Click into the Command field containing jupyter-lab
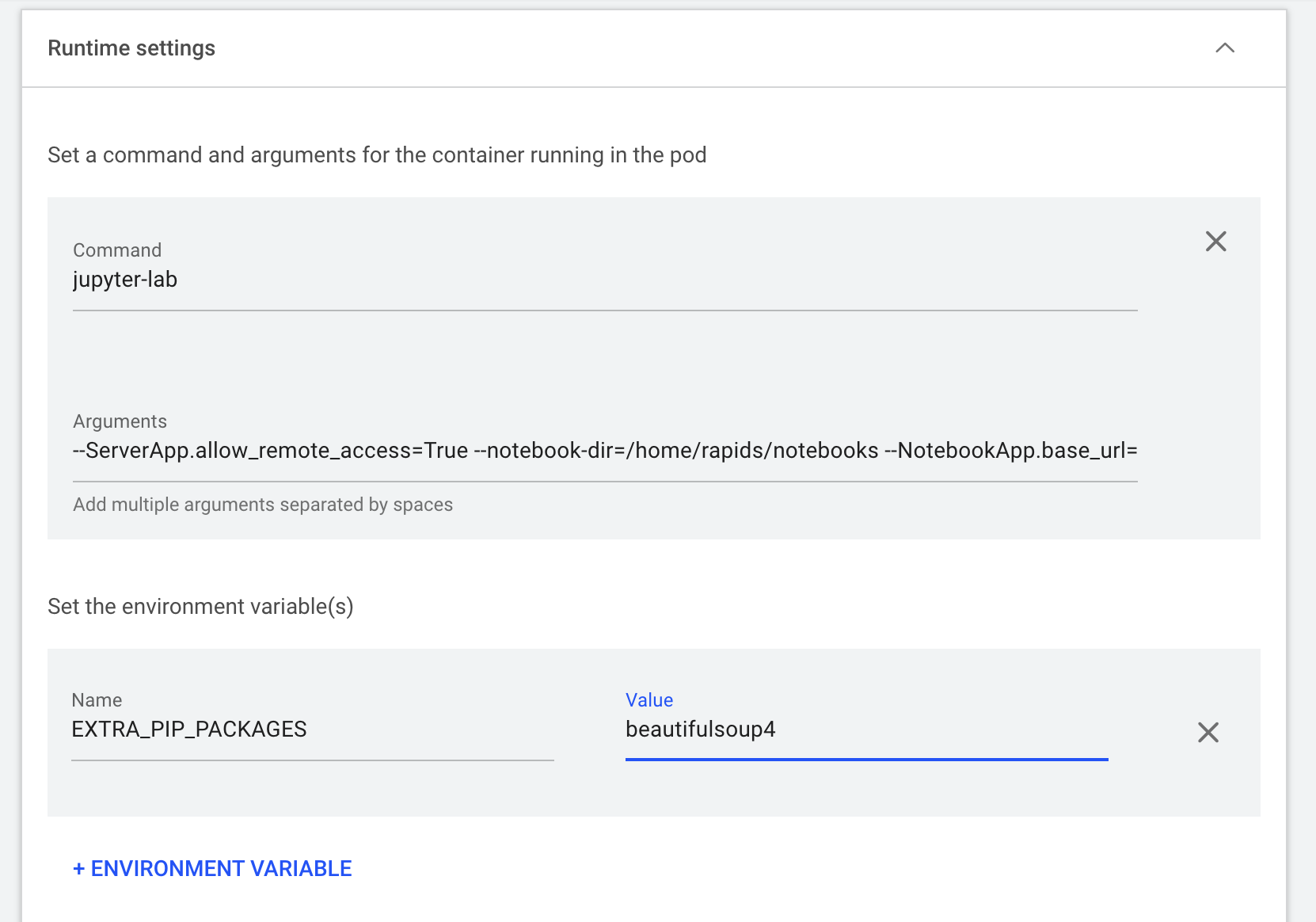The height and width of the screenshot is (922, 1316). click(x=604, y=280)
